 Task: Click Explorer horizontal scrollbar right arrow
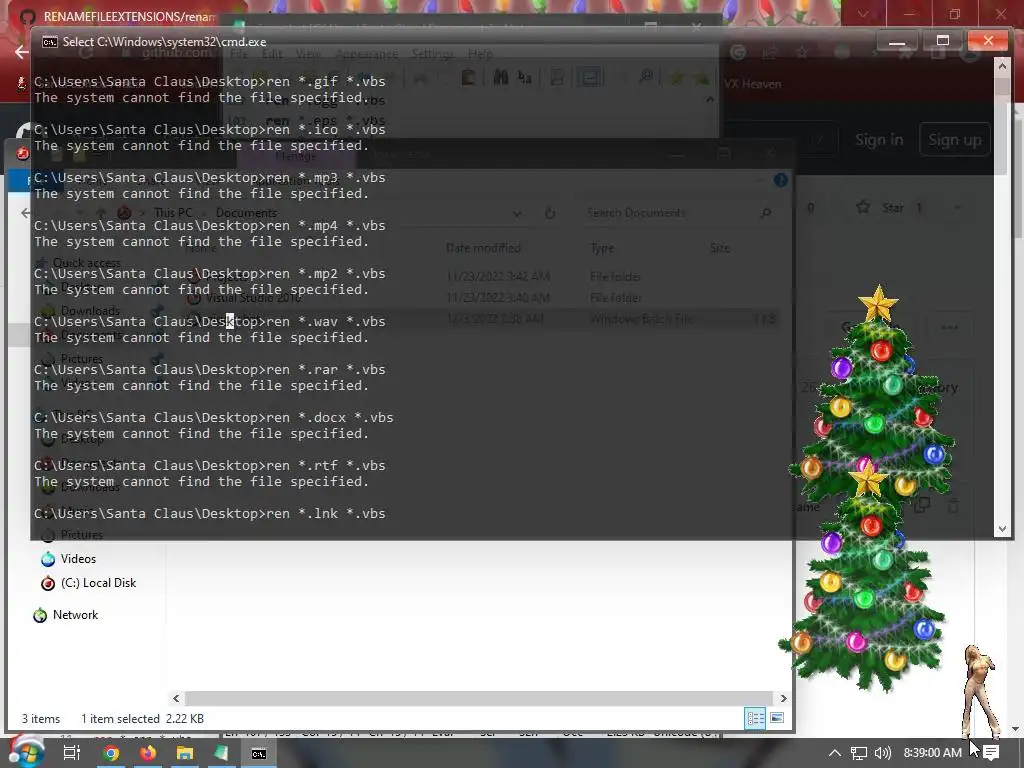(x=783, y=698)
